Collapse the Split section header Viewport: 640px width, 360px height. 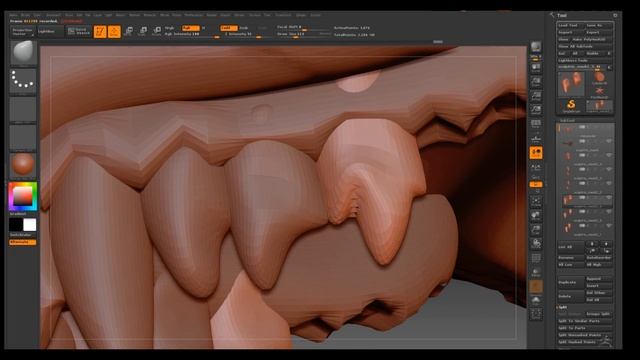563,307
